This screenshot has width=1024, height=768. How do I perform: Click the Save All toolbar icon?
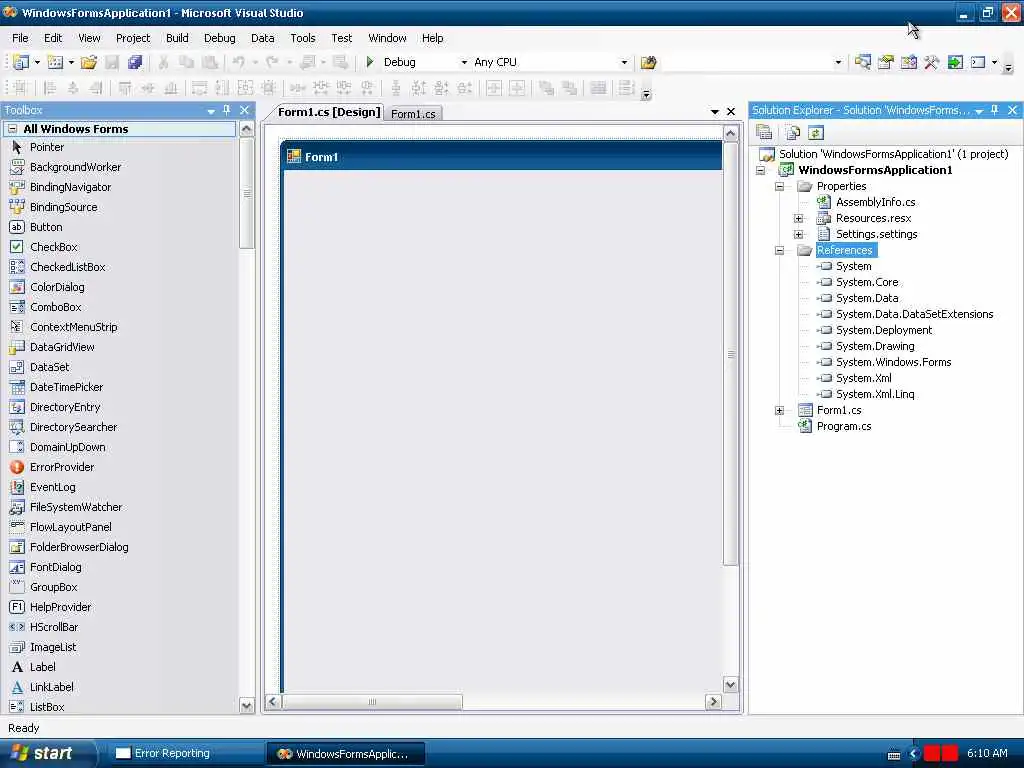(x=135, y=62)
